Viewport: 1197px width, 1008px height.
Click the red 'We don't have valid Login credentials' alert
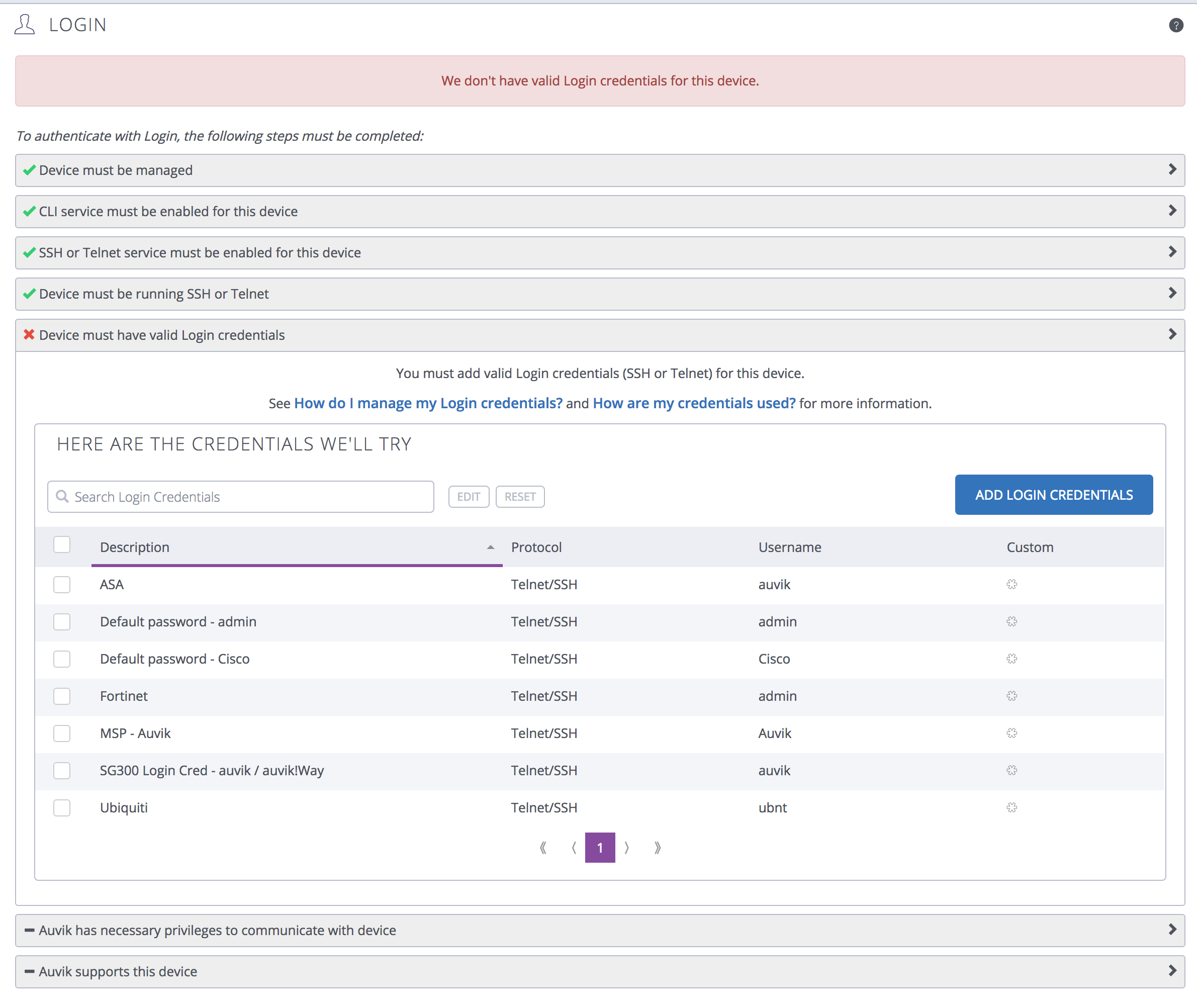[600, 80]
